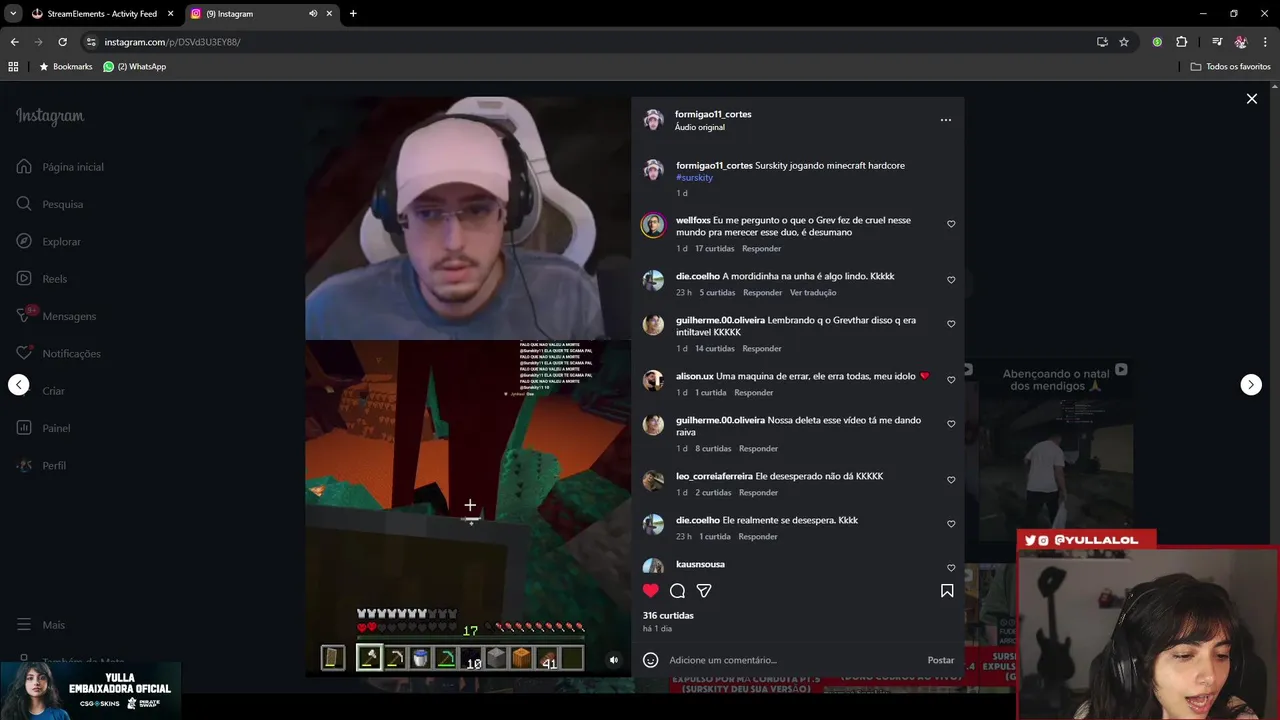Click the address bar URL
1280x720 pixels.
pos(172,42)
